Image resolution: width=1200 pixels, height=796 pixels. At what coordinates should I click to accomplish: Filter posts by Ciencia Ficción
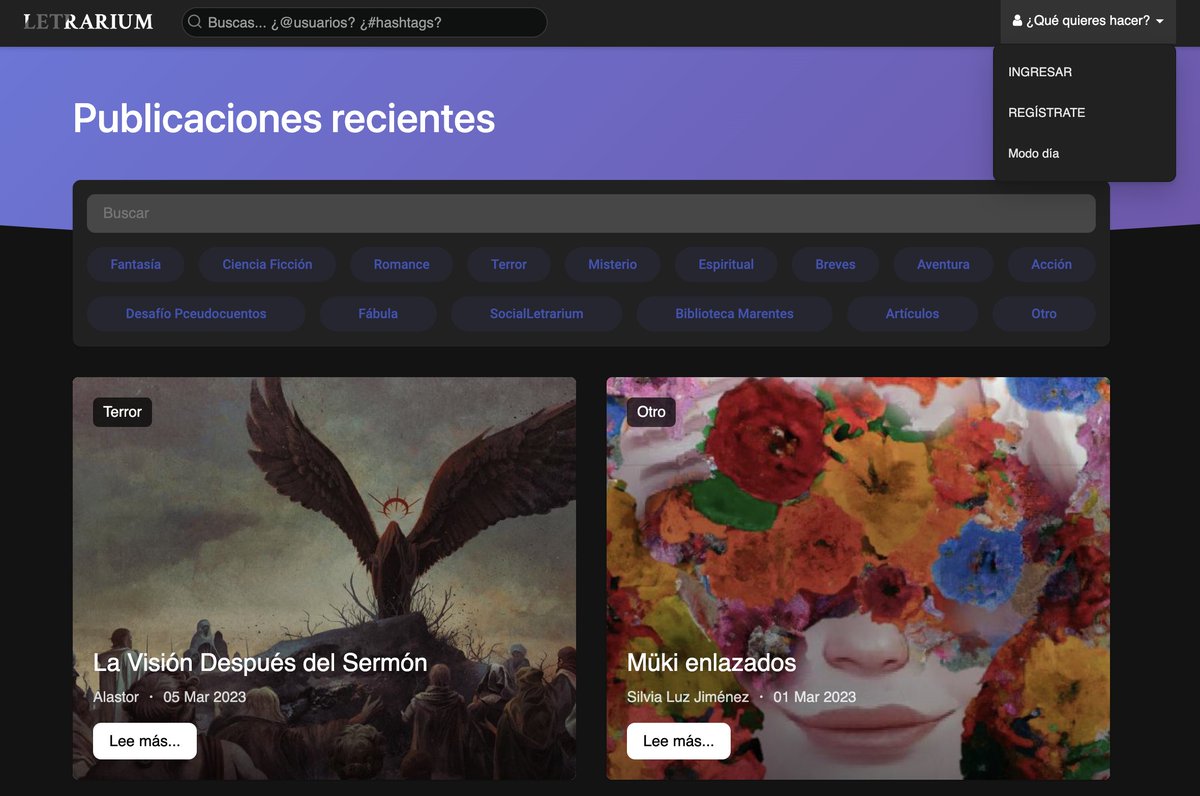pos(266,264)
